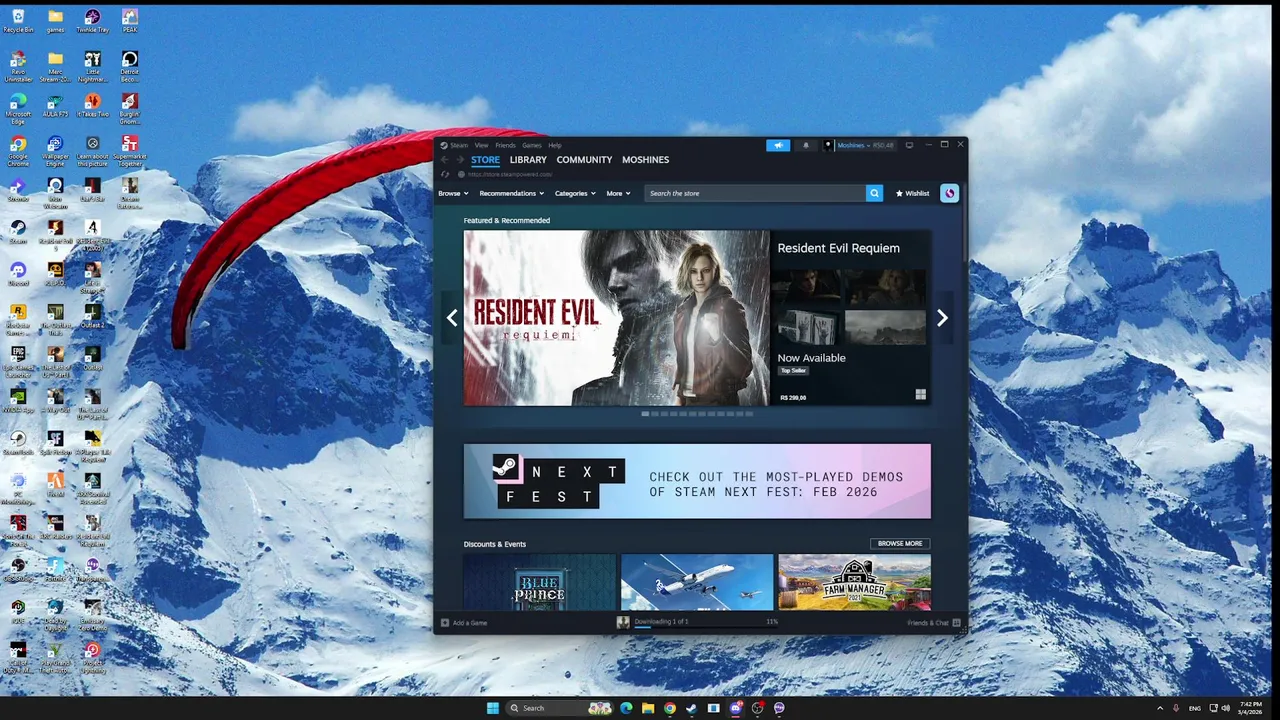1280x720 pixels.
Task: Select the Supermarket Together shortcut
Action: 130,152
